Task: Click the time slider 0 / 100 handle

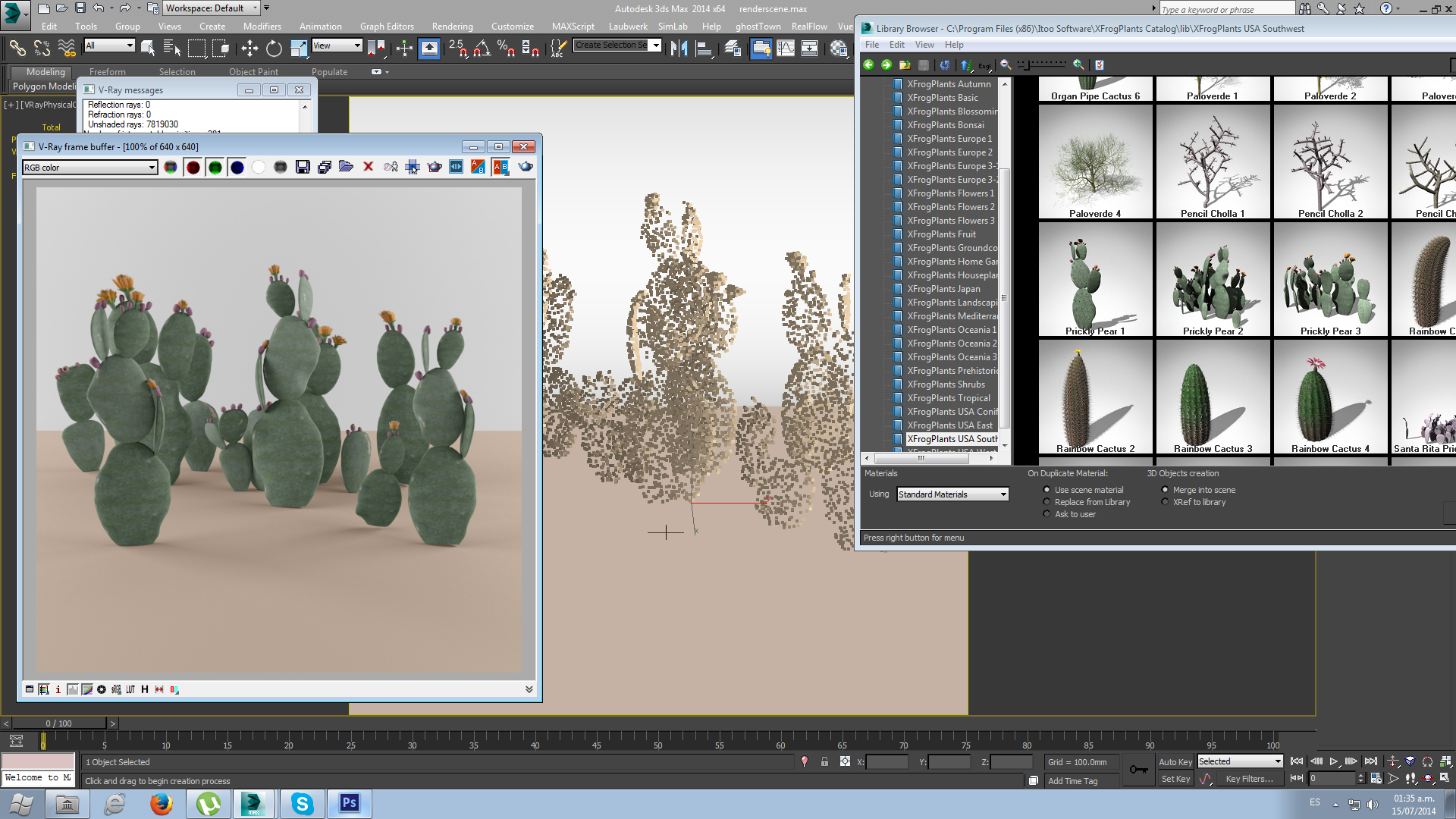Action: (59, 723)
